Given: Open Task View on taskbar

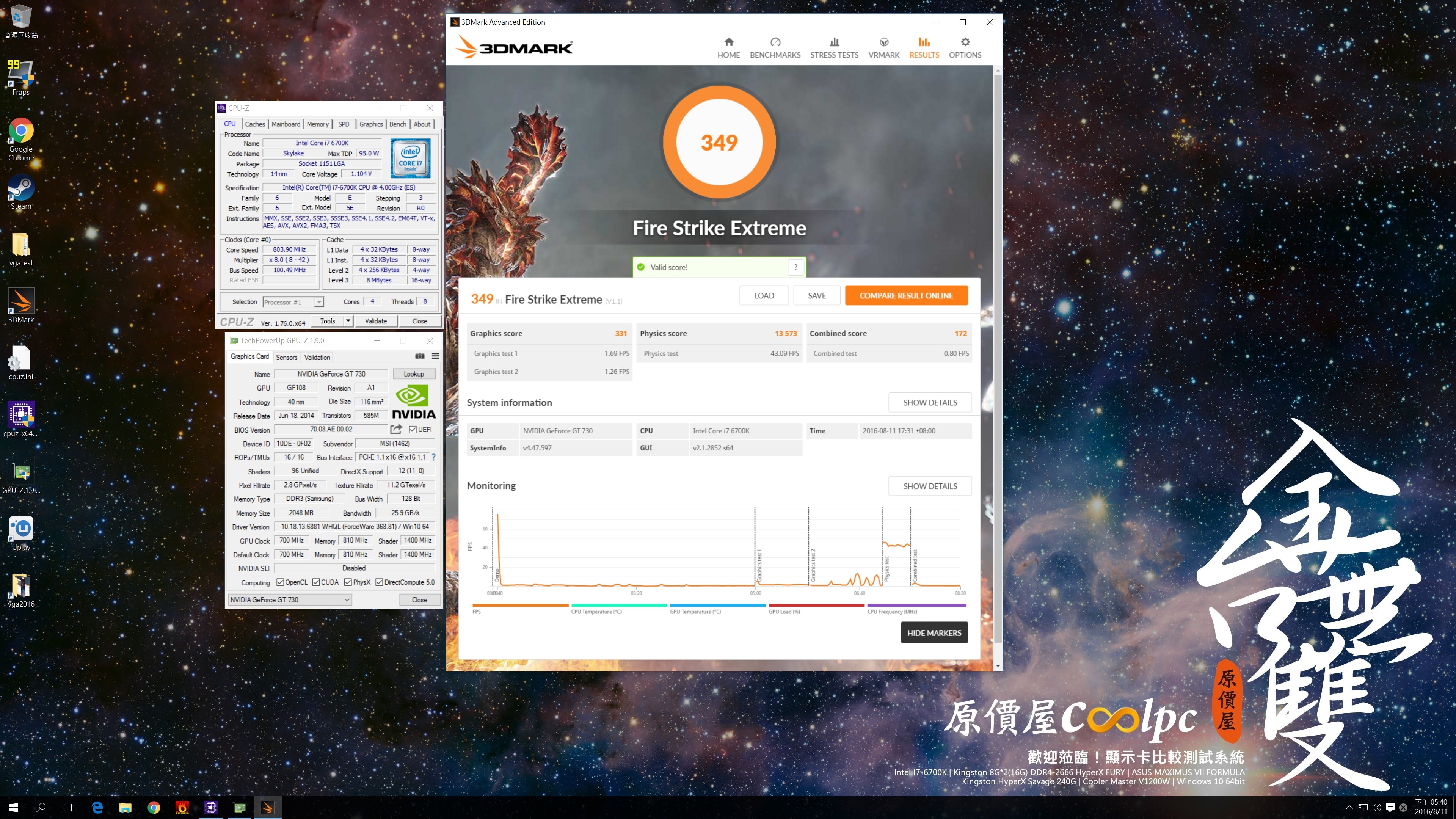Looking at the screenshot, I should [68, 808].
